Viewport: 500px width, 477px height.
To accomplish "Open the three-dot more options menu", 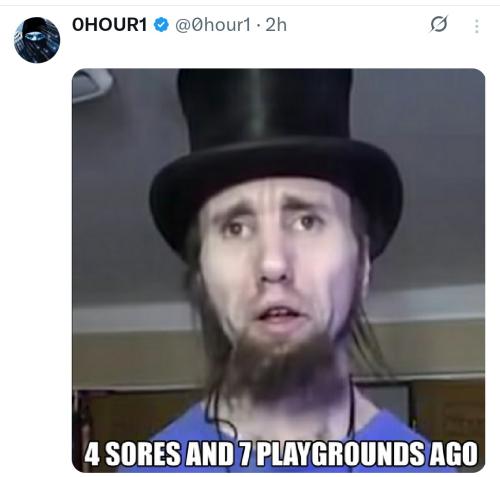I will click(x=477, y=26).
